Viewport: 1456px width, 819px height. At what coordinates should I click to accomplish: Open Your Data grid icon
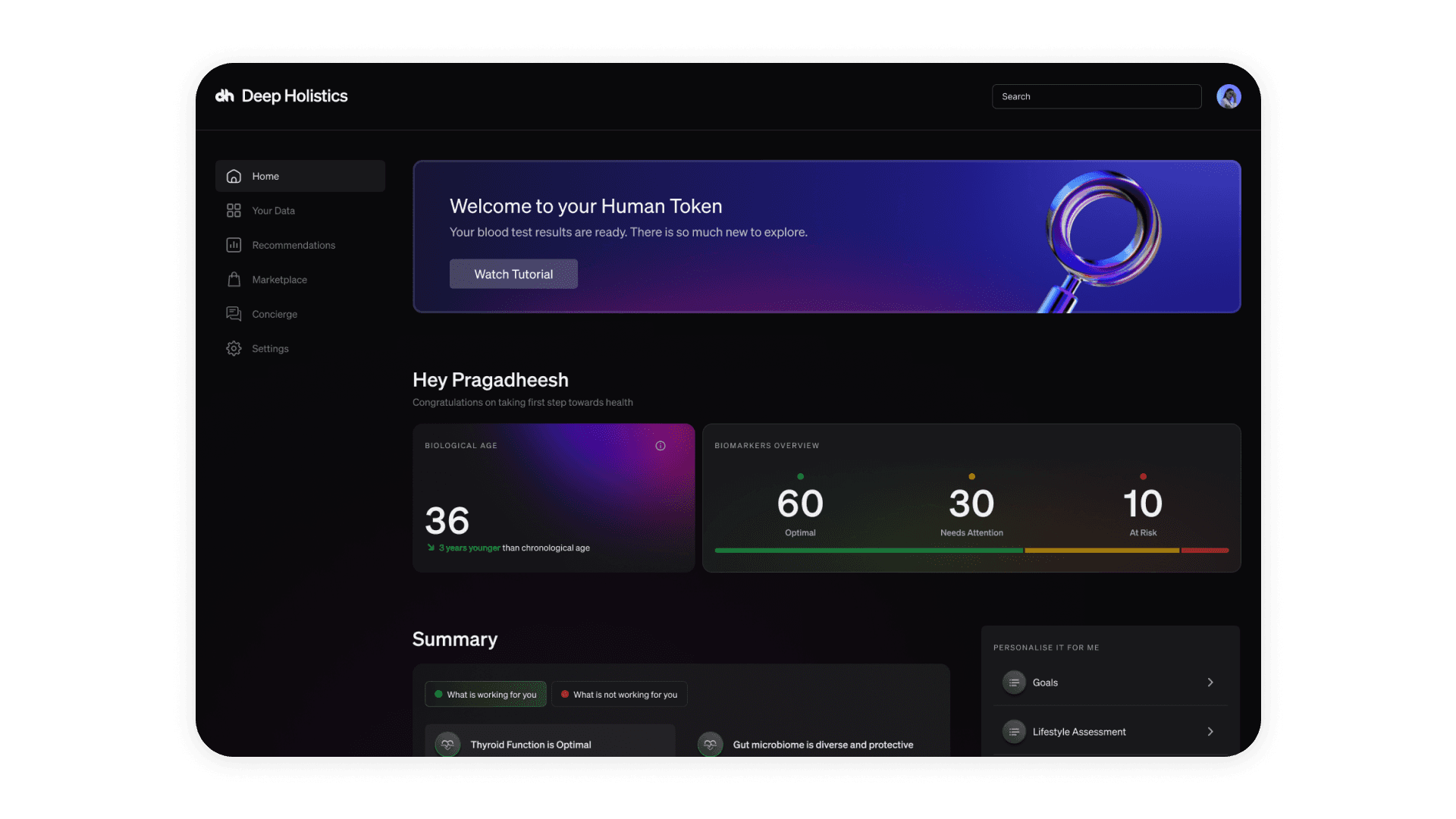tap(234, 211)
